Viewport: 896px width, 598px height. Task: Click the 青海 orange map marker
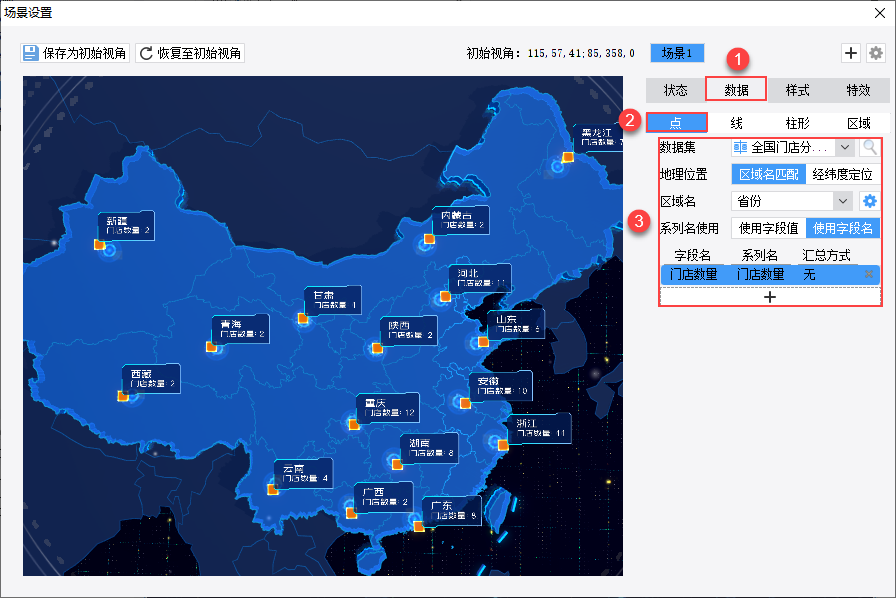(x=211, y=346)
